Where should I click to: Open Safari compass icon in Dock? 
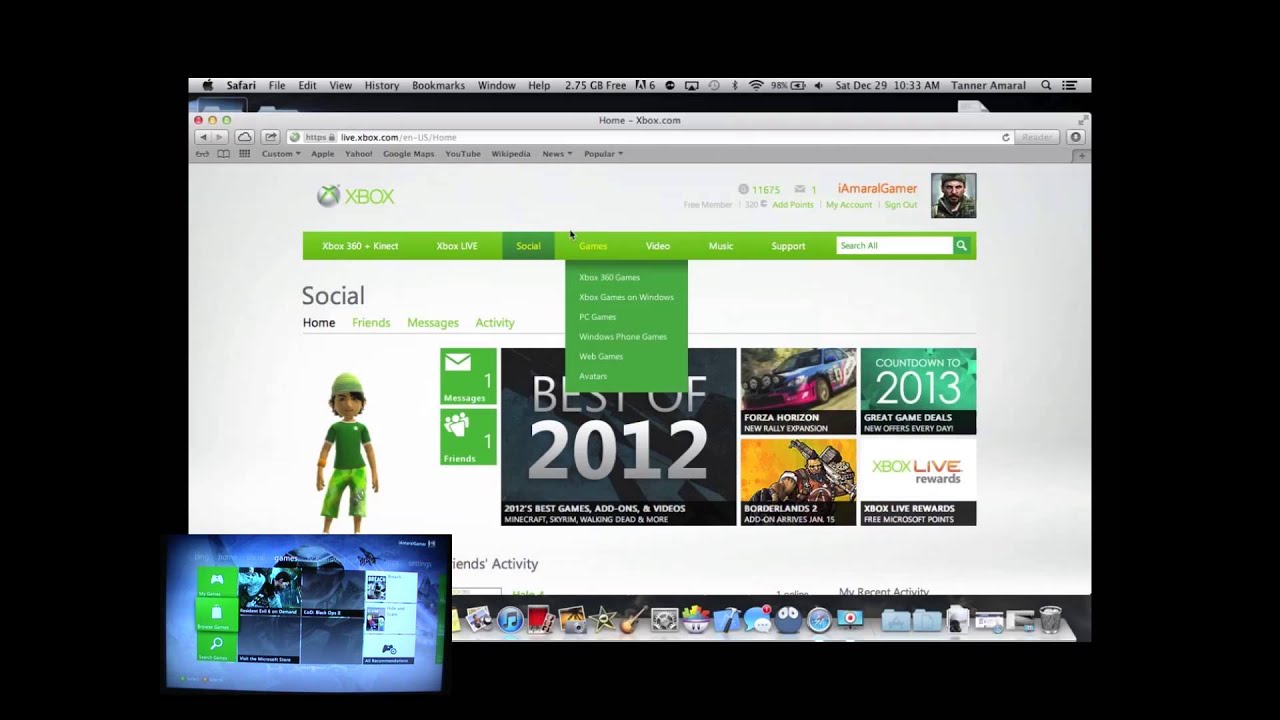tap(820, 620)
